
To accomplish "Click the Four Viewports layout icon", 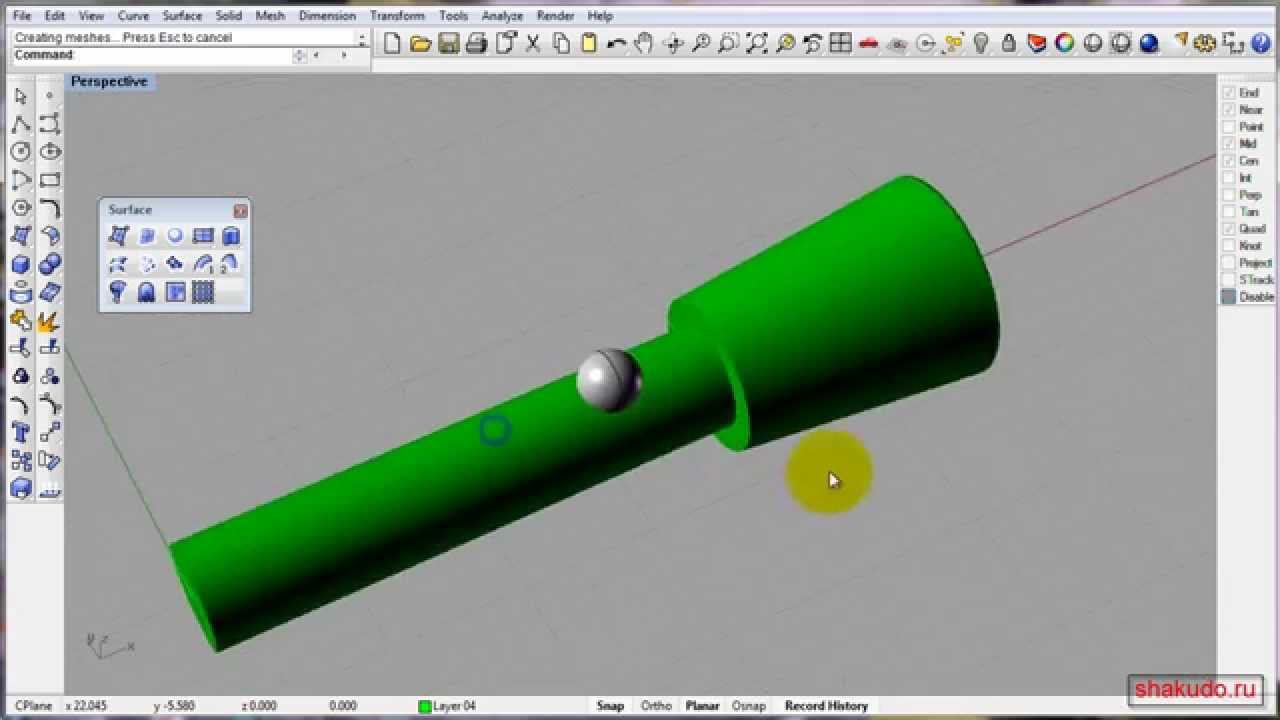I will (840, 43).
